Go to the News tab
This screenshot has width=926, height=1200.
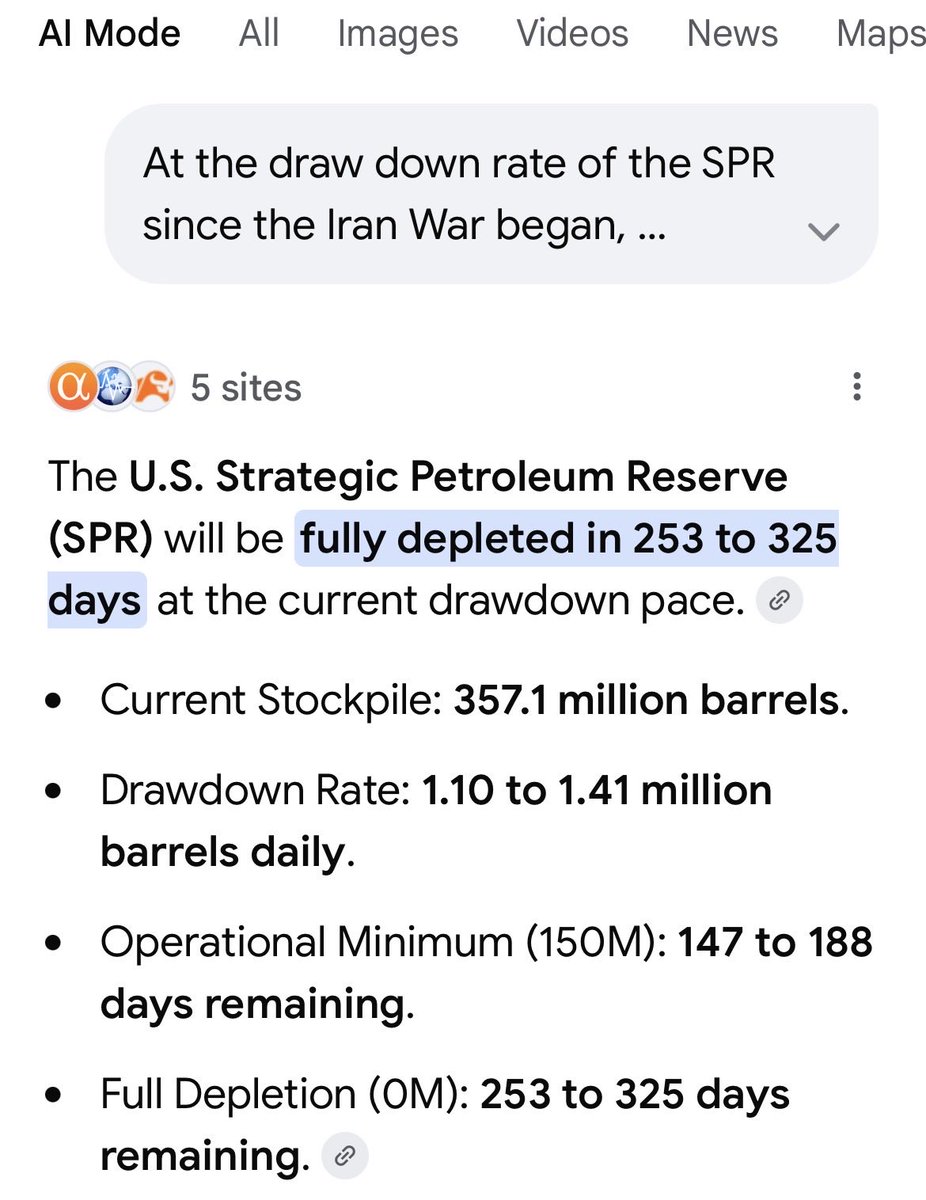pos(732,34)
